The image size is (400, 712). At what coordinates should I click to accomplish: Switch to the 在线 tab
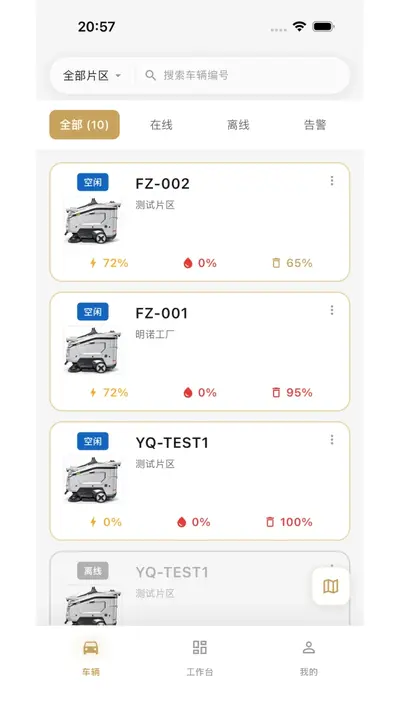(x=161, y=125)
